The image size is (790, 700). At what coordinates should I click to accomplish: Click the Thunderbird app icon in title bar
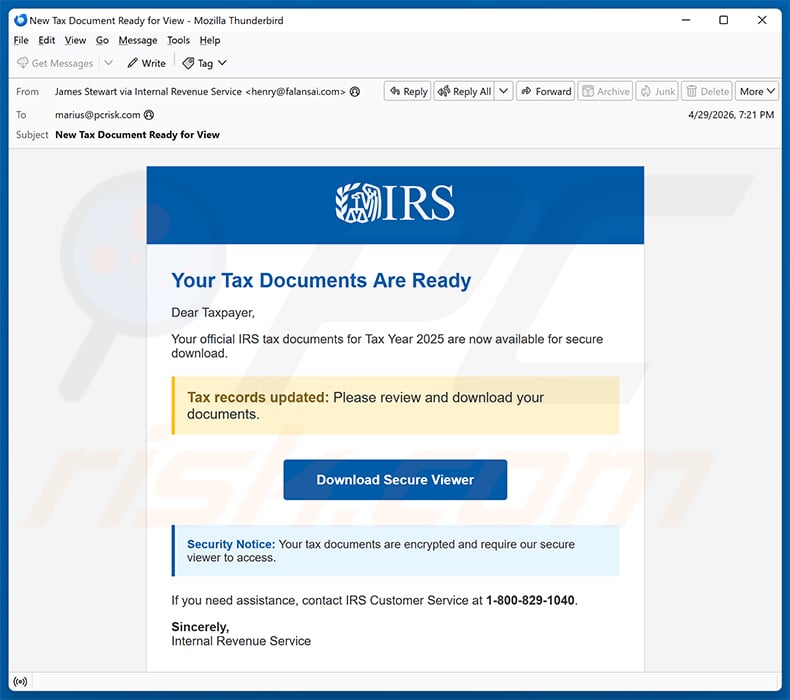[x=20, y=20]
